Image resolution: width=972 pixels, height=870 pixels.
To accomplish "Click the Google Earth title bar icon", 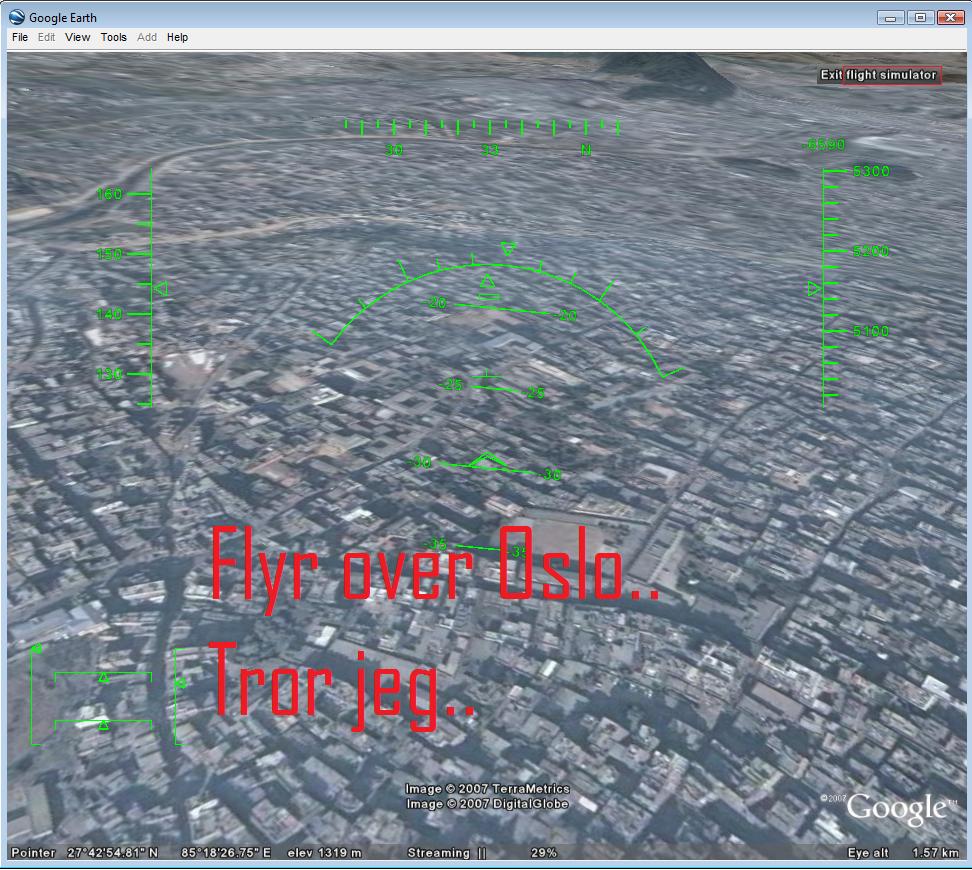I will [x=17, y=17].
